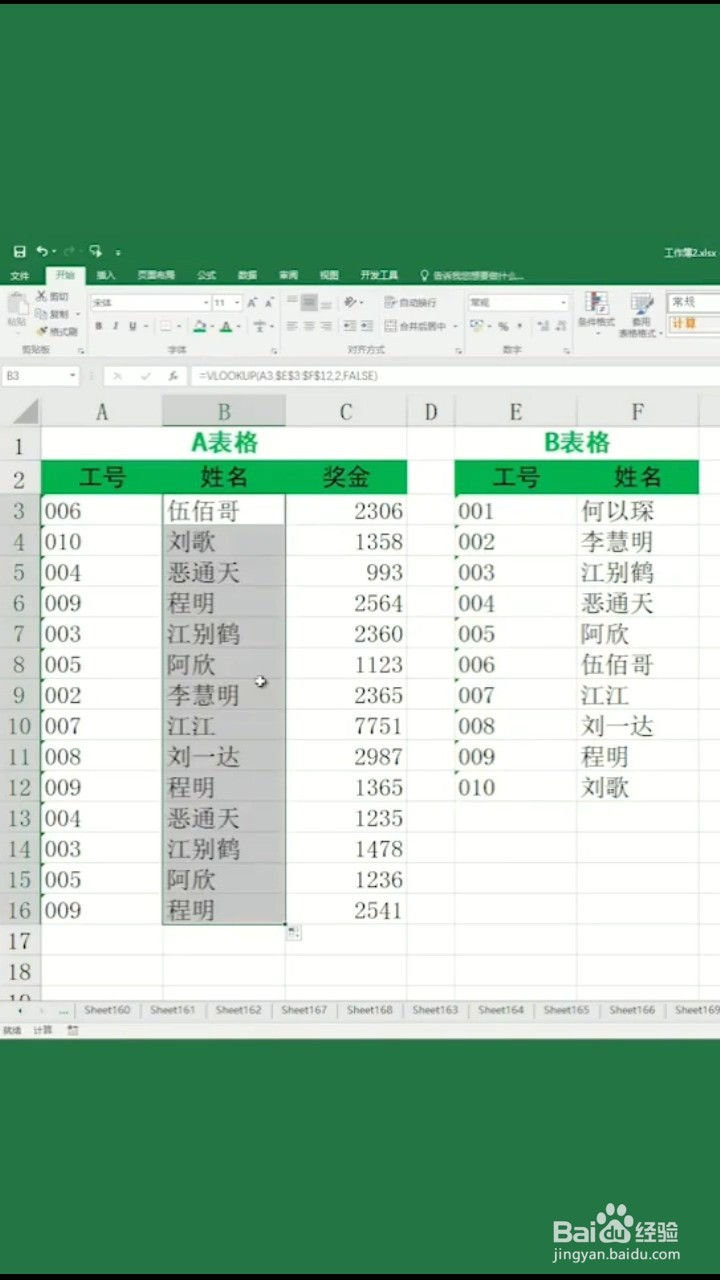Click the Copy (复制) icon

[41, 314]
